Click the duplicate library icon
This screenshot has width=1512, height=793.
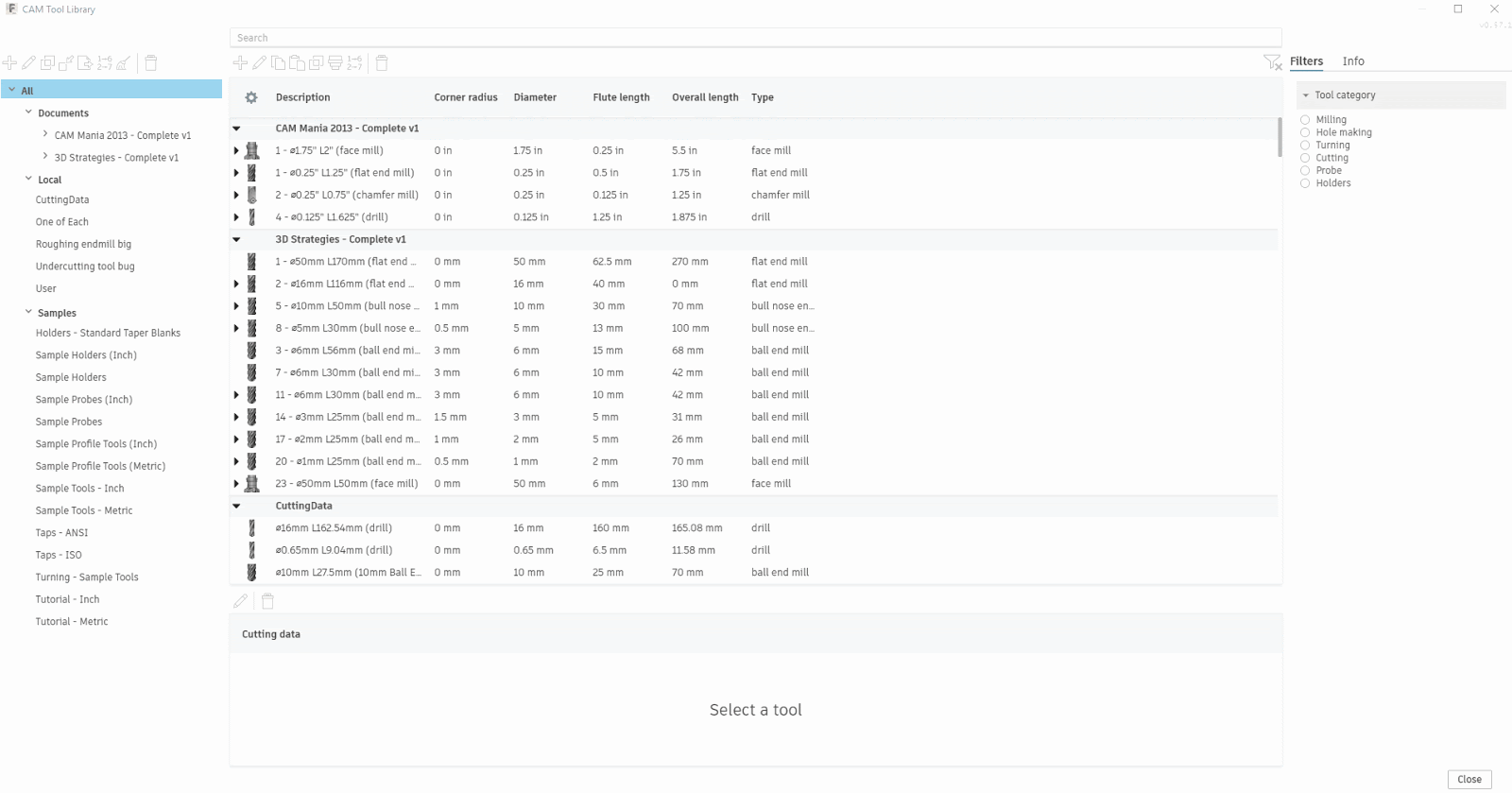coord(47,63)
